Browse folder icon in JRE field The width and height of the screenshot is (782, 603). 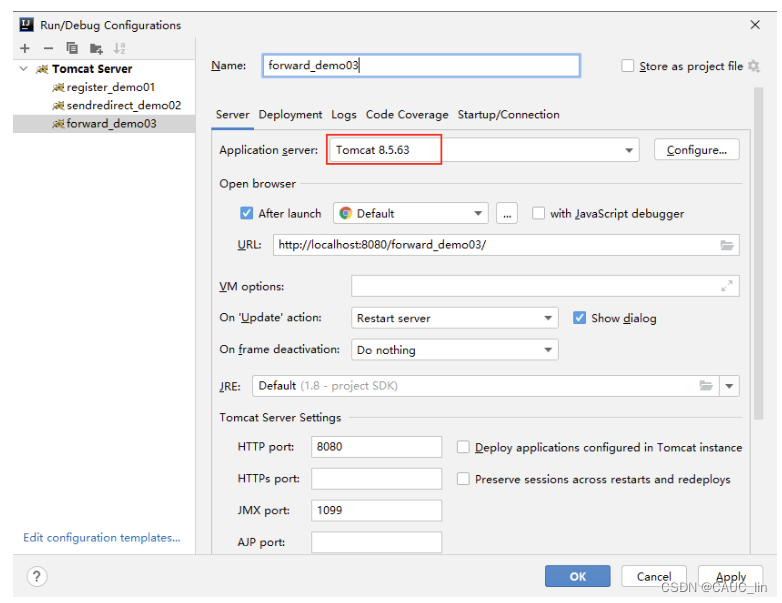706,386
